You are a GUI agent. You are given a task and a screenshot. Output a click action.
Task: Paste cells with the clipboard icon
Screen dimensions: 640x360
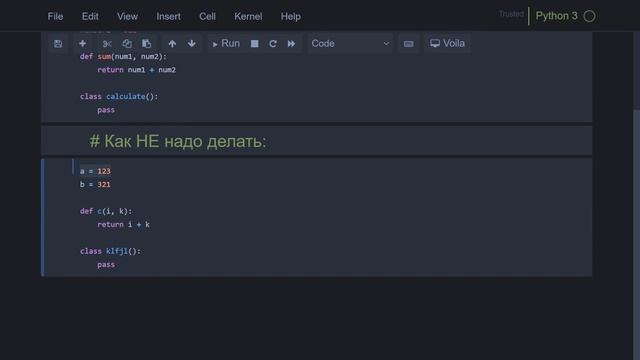[x=147, y=44]
